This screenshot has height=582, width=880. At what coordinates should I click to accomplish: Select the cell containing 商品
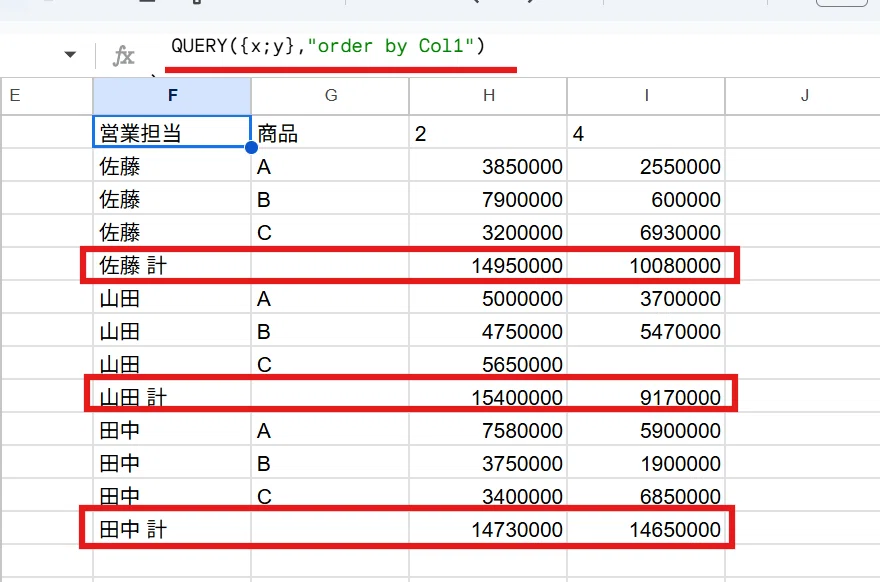[x=331, y=132]
